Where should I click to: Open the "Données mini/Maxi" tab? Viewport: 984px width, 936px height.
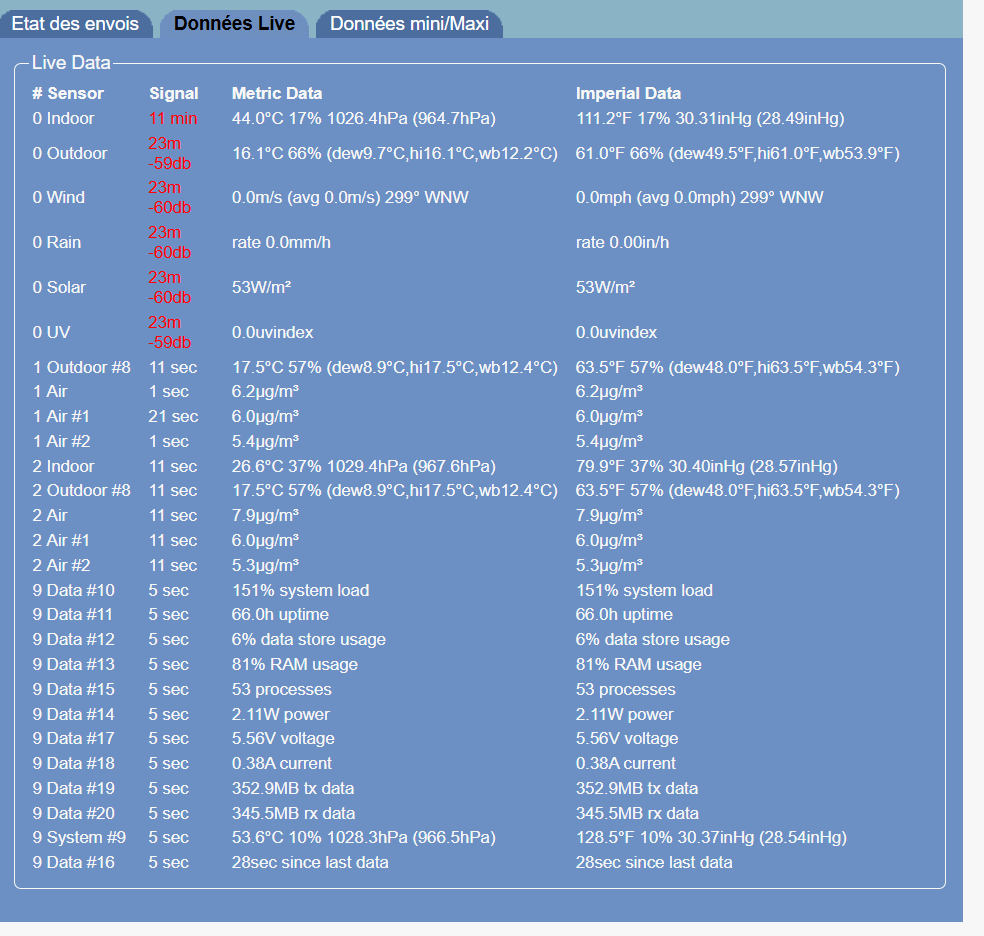pyautogui.click(x=409, y=24)
